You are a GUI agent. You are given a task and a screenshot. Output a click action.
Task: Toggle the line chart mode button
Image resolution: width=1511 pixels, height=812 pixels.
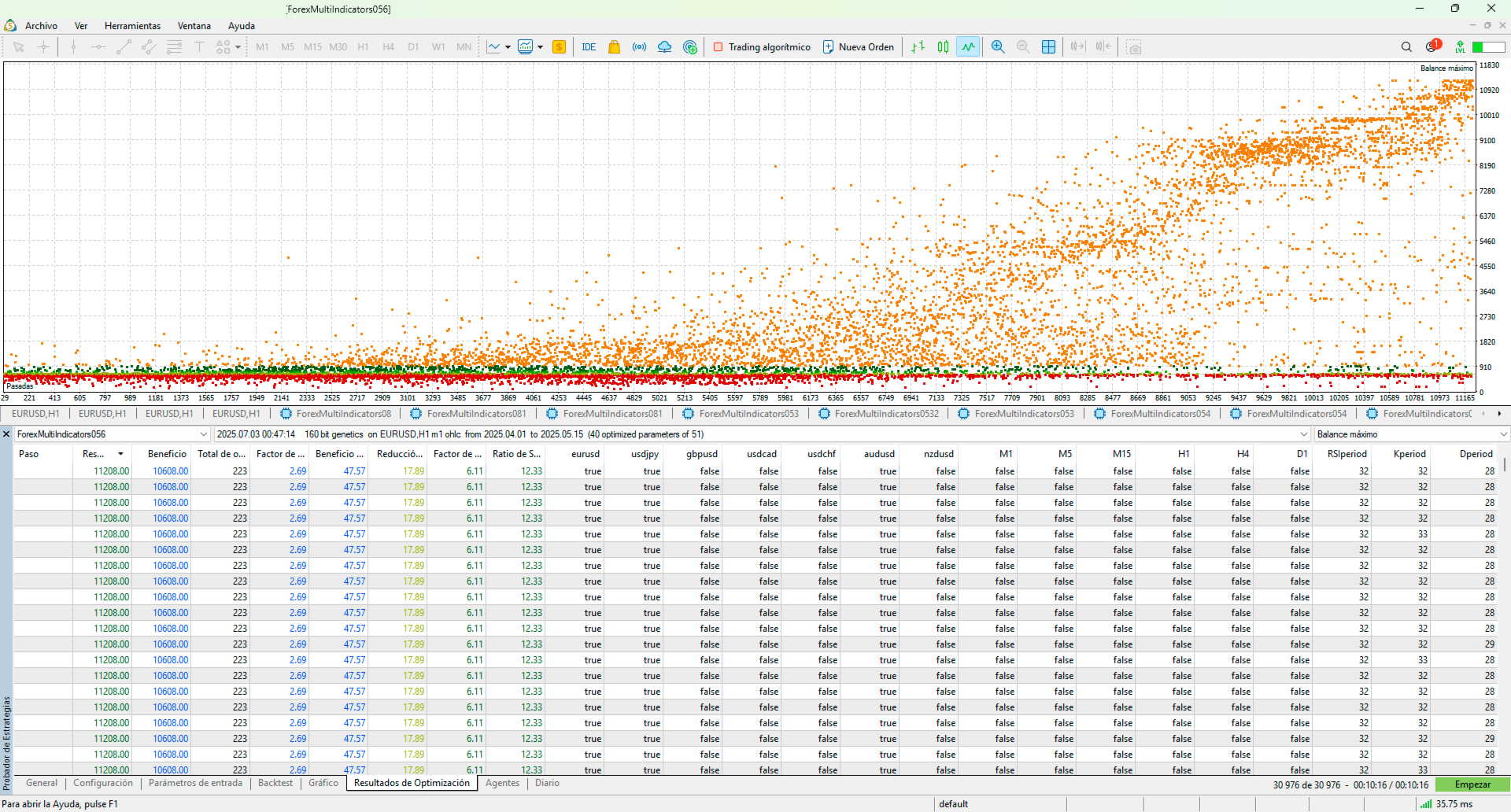968,47
